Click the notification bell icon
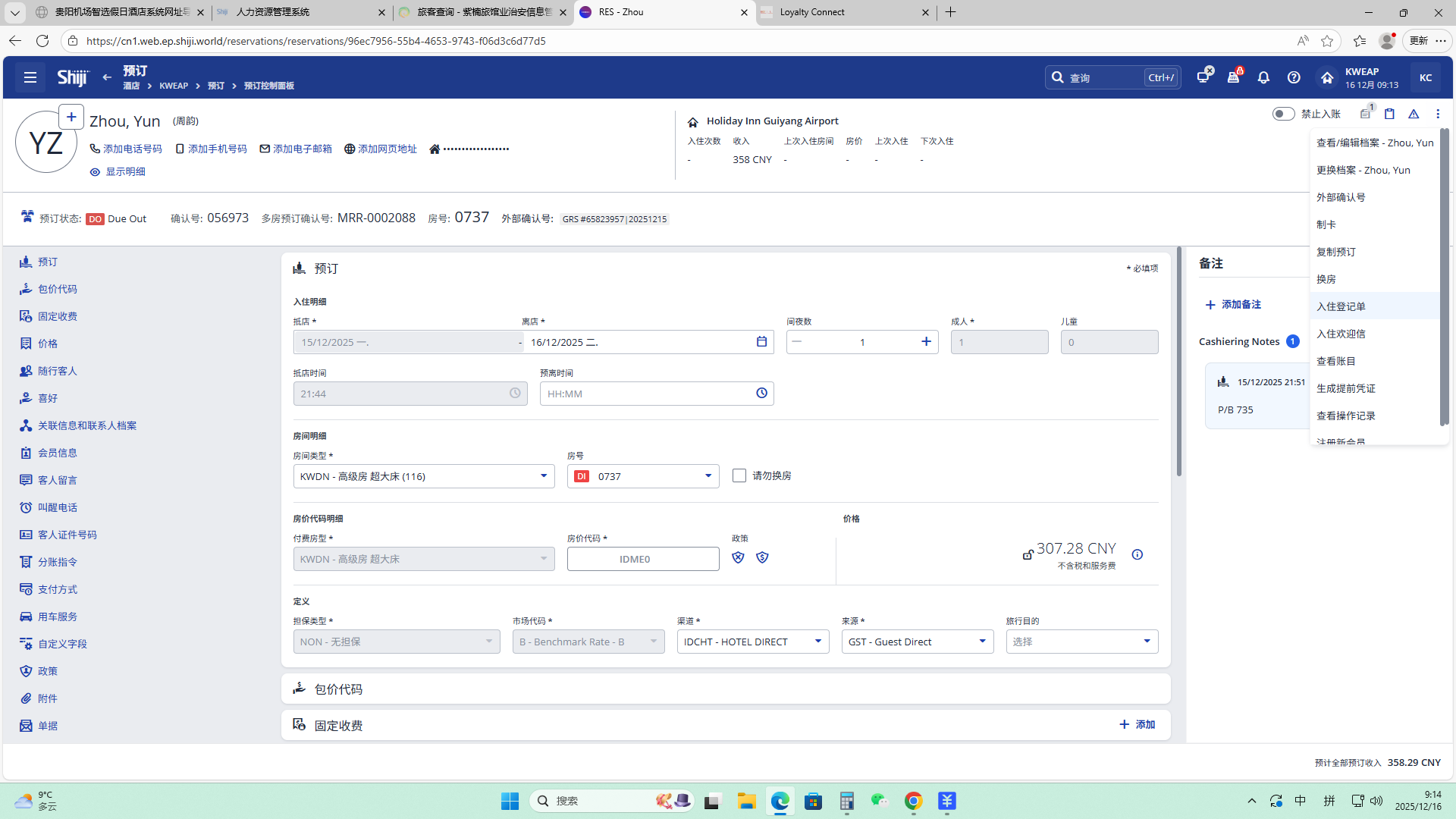Image resolution: width=1456 pixels, height=819 pixels. pos(1263,77)
